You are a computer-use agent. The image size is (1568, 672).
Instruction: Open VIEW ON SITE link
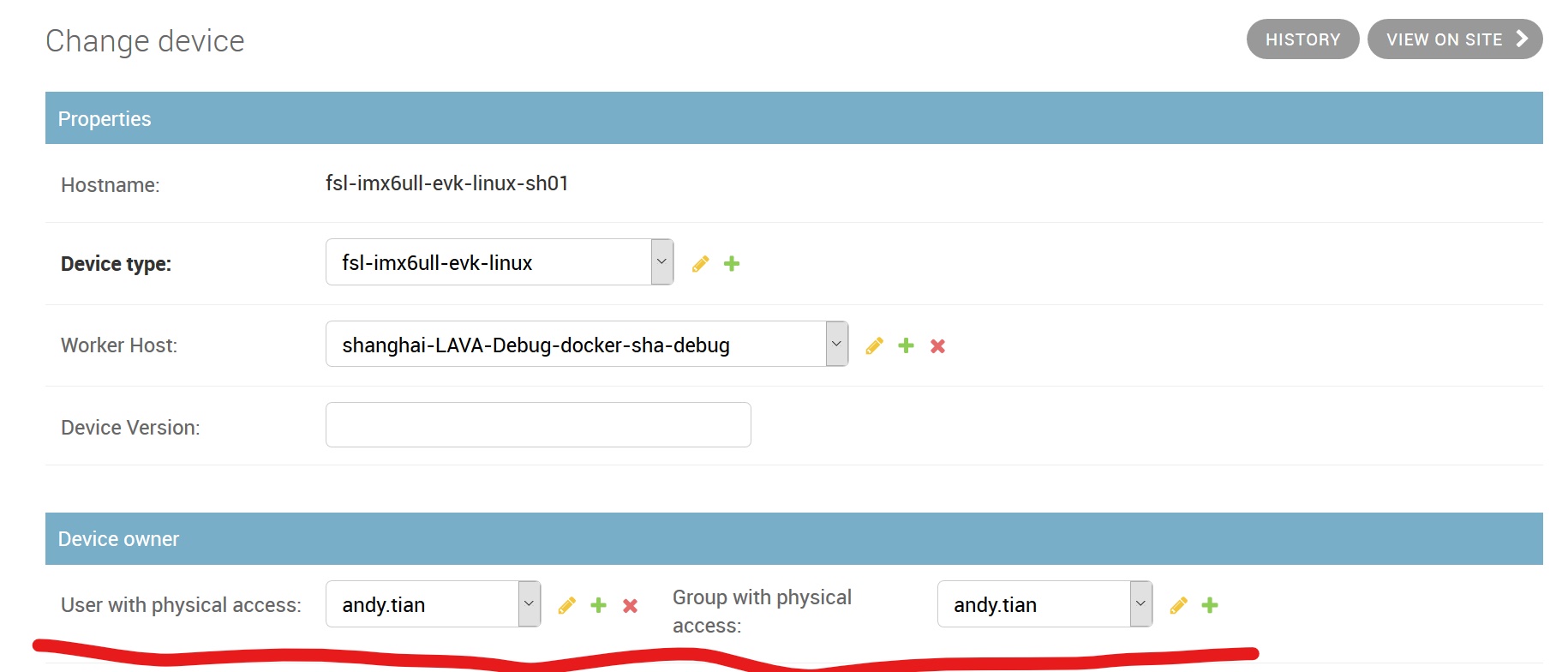click(x=1454, y=39)
